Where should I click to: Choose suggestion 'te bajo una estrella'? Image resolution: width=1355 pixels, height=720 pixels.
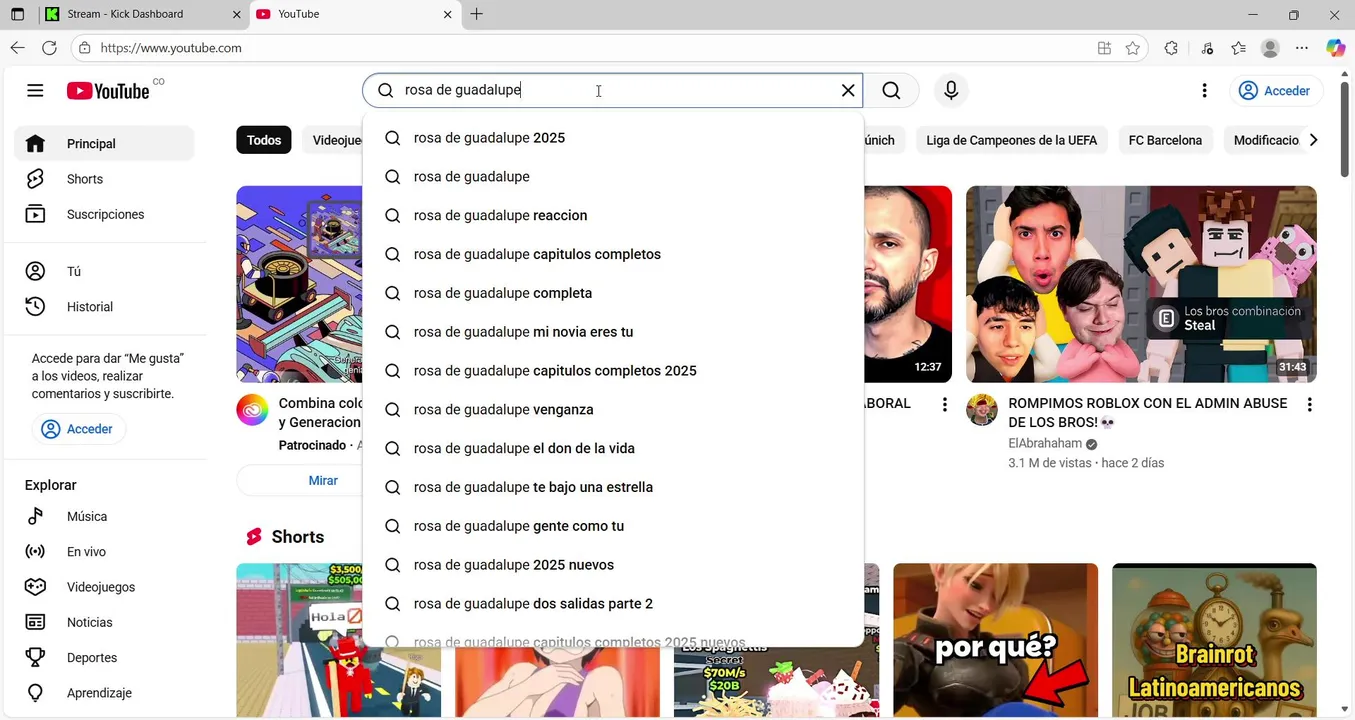click(x=613, y=487)
